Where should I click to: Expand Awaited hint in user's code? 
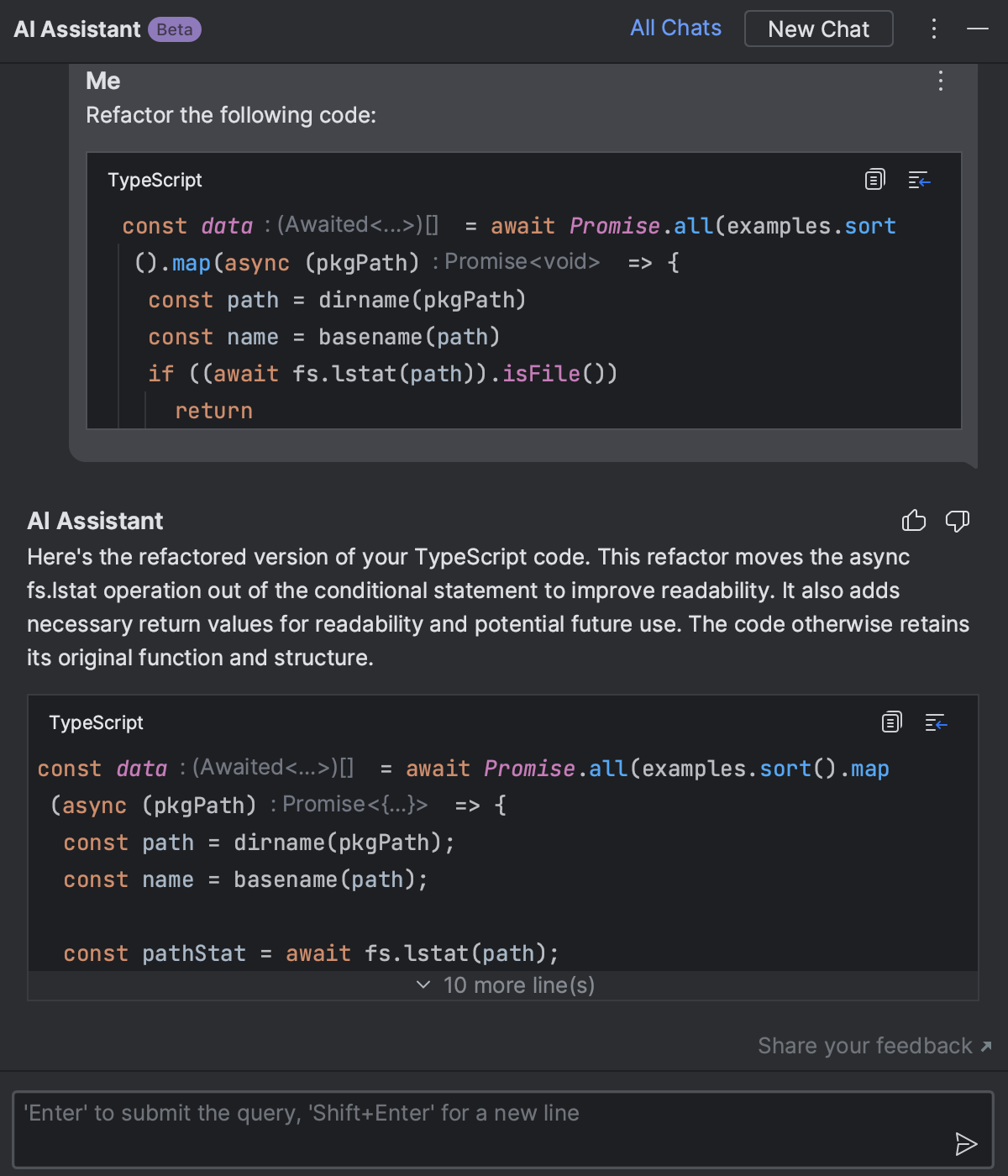[358, 224]
